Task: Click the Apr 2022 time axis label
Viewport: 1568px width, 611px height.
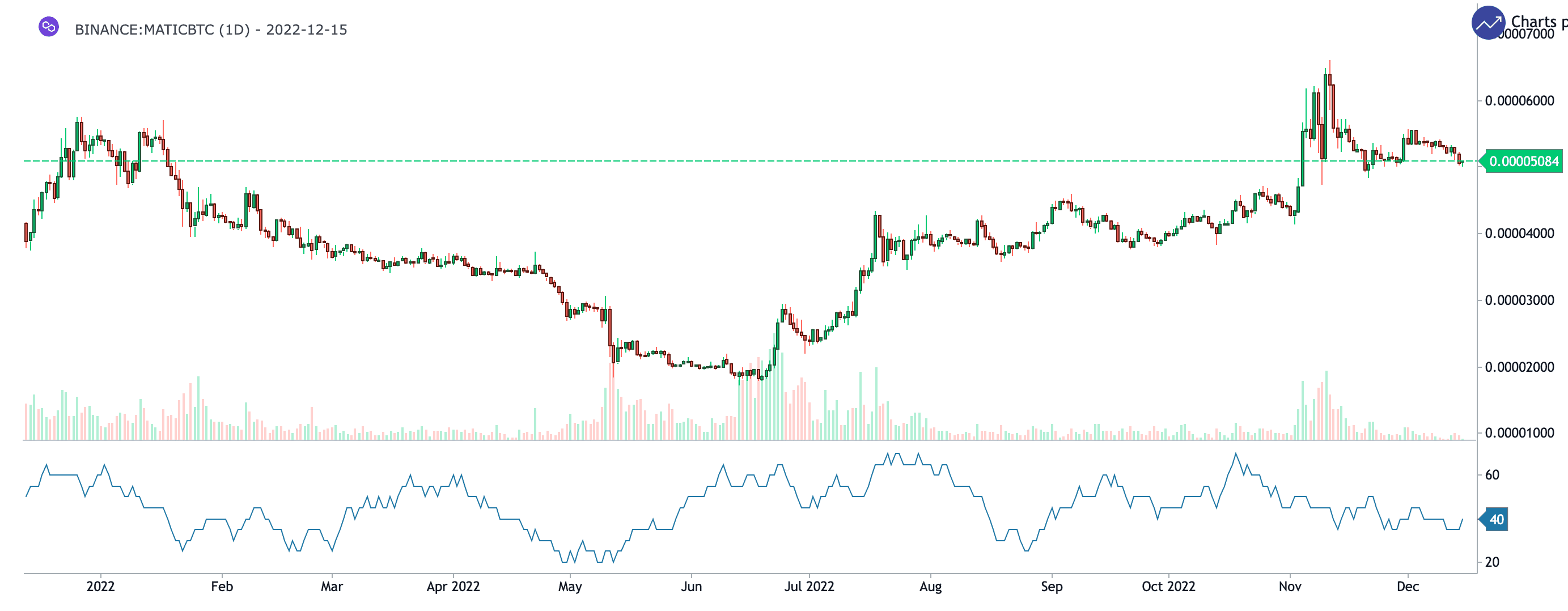Action: [x=453, y=587]
